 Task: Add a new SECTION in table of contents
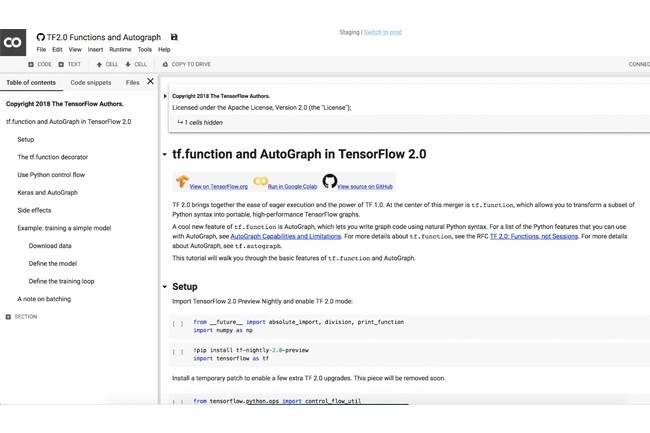point(21,317)
